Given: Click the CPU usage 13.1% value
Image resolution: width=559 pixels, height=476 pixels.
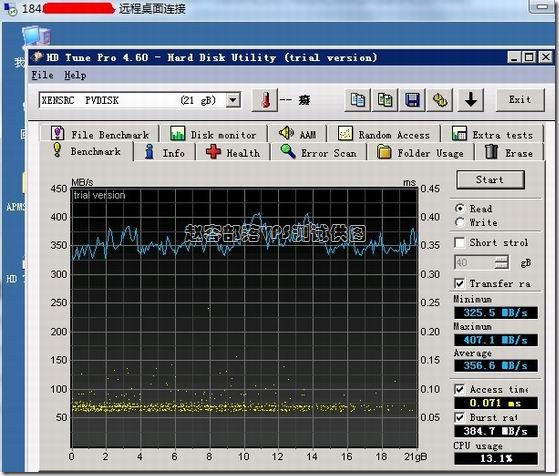Looking at the screenshot, I should pyautogui.click(x=496, y=458).
